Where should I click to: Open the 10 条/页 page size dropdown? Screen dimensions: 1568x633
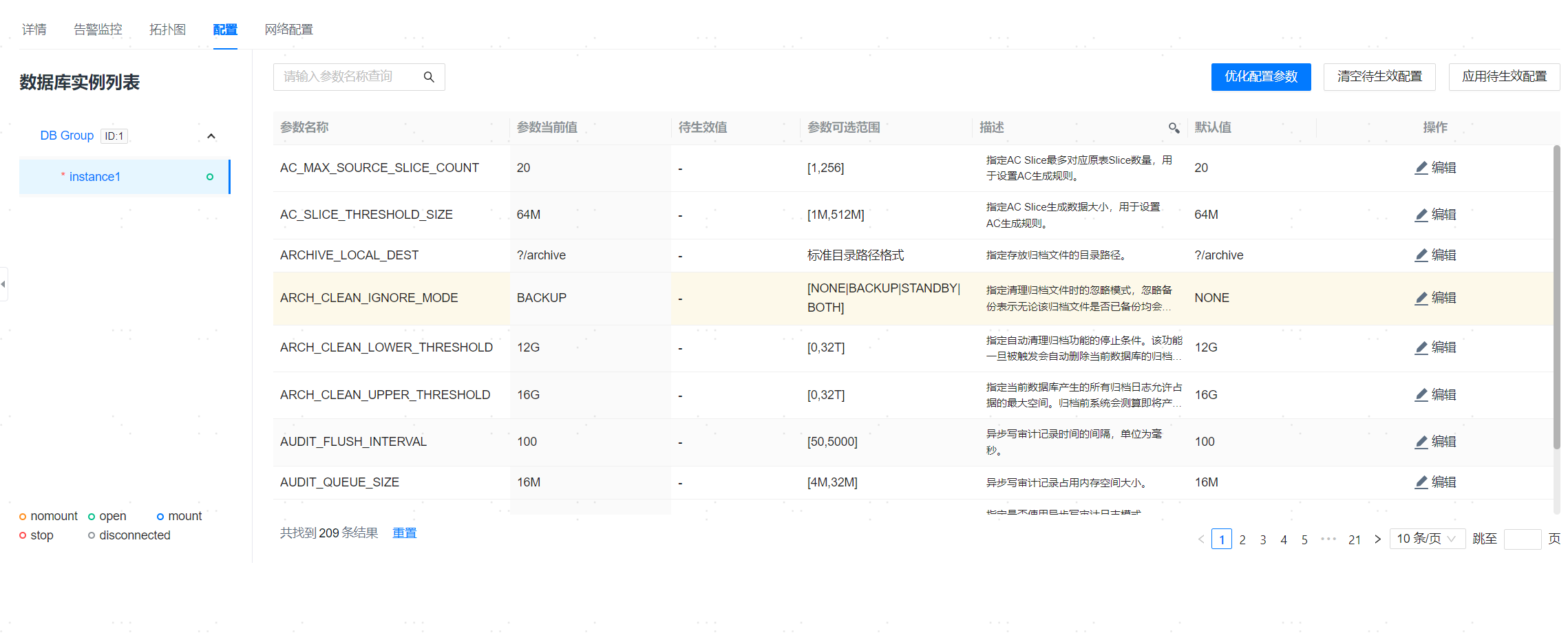1426,539
